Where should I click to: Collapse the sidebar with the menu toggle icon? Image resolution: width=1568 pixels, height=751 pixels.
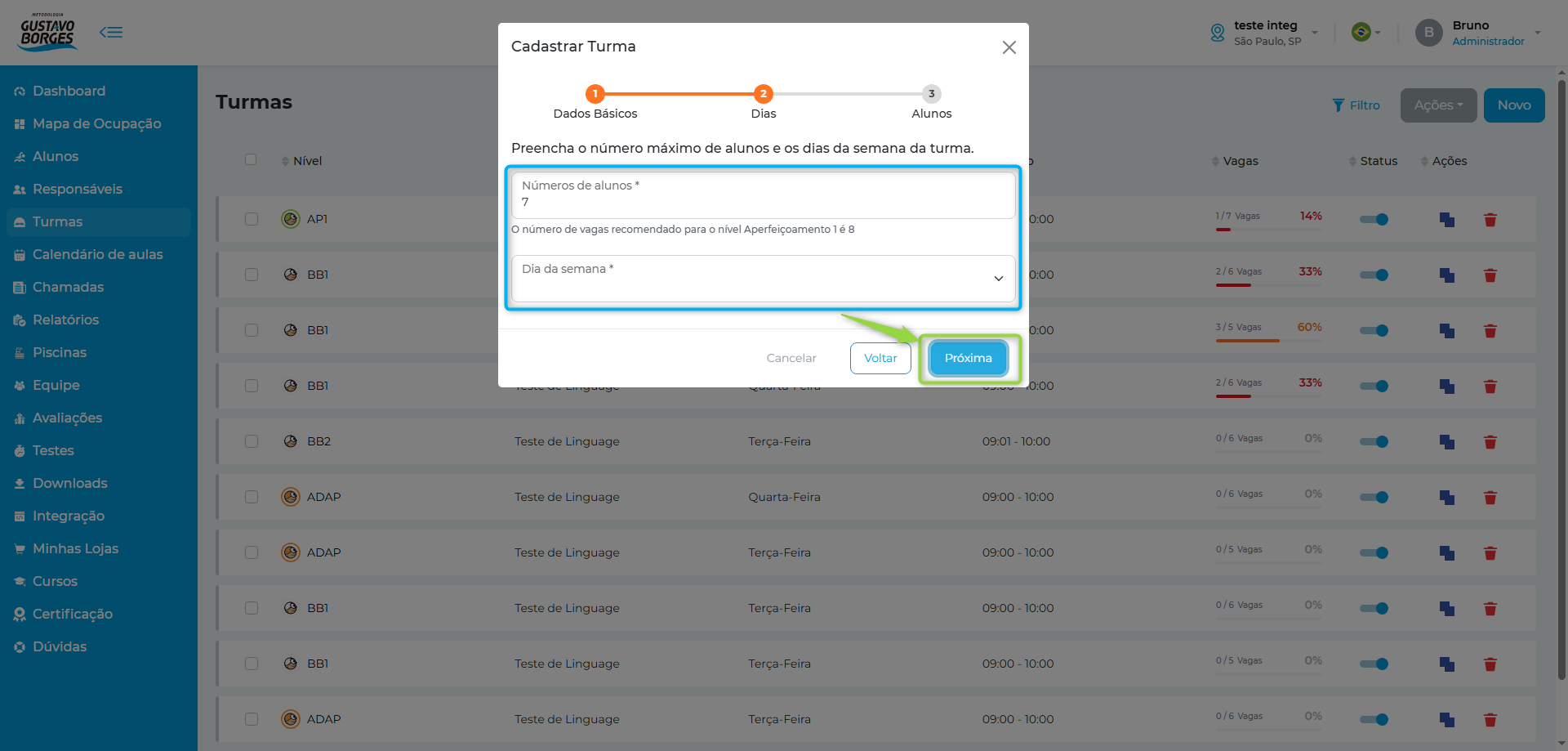point(111,32)
